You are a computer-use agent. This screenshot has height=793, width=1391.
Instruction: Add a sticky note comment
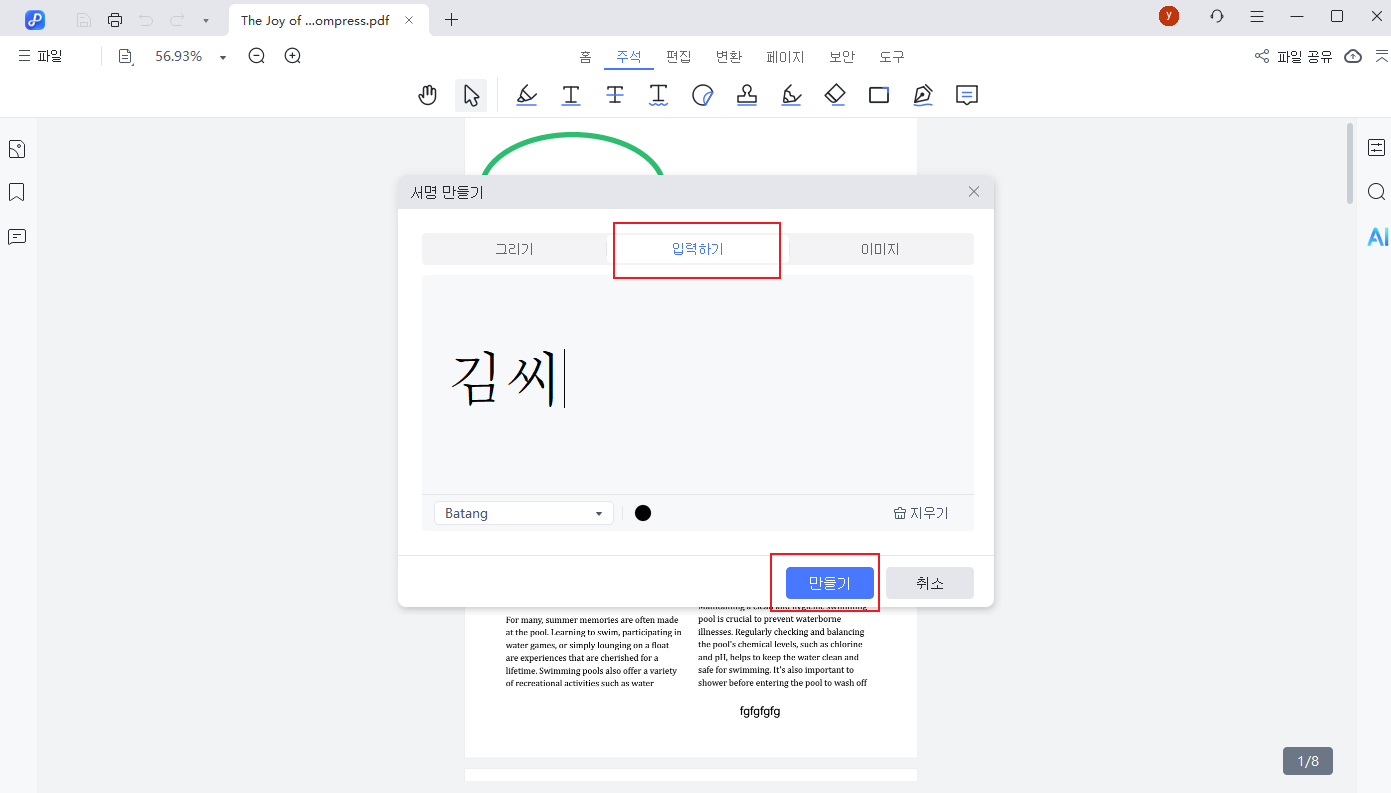pyautogui.click(x=967, y=95)
